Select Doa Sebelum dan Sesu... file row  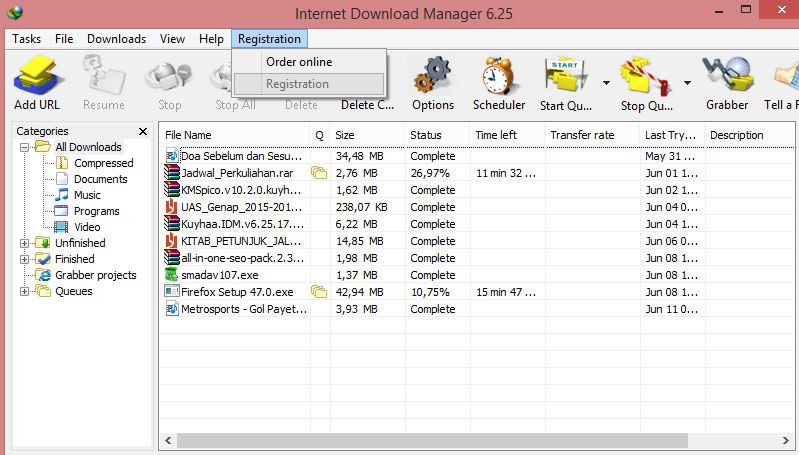[477, 156]
